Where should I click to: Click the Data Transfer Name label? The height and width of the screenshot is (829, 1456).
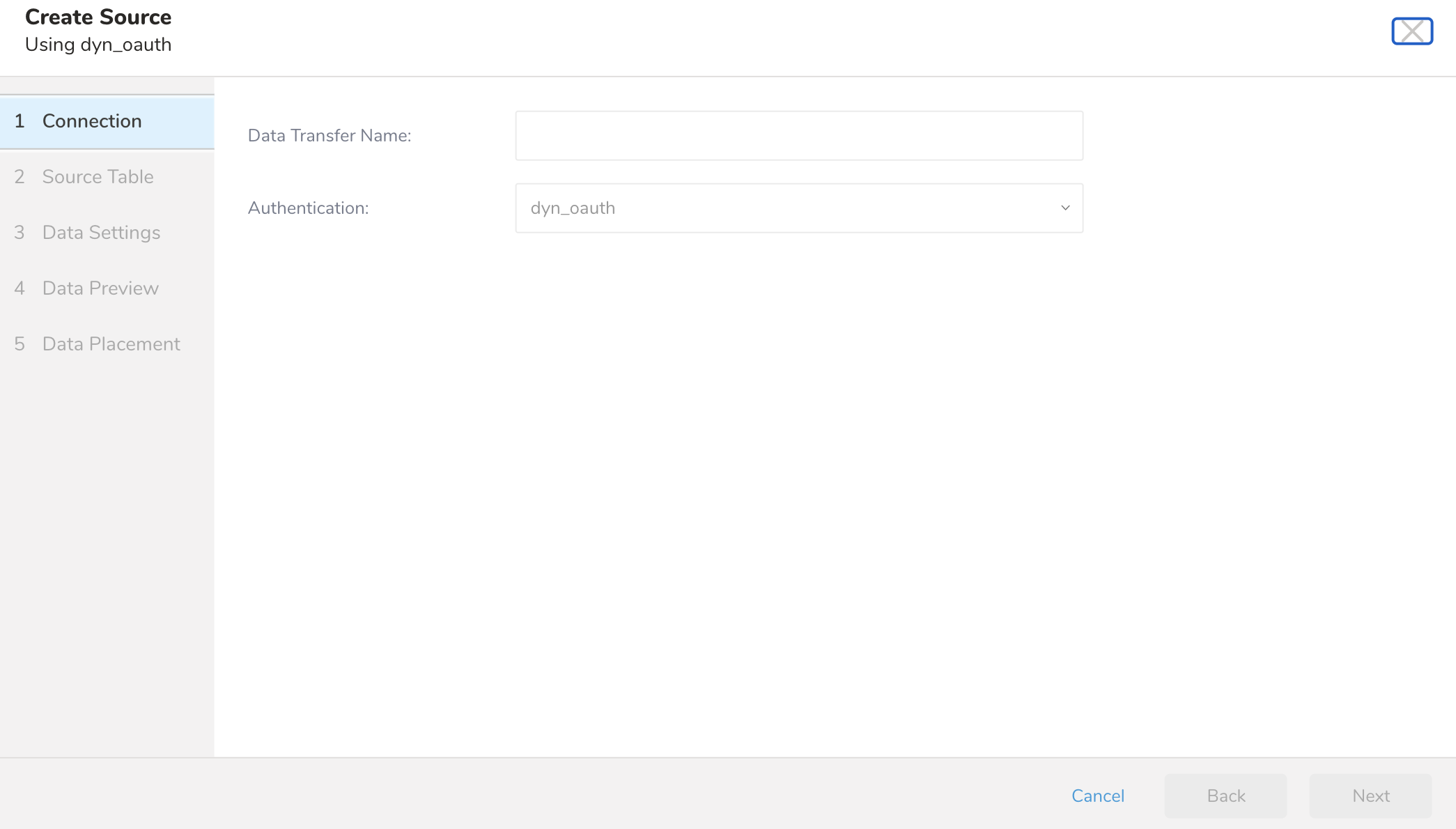point(330,136)
